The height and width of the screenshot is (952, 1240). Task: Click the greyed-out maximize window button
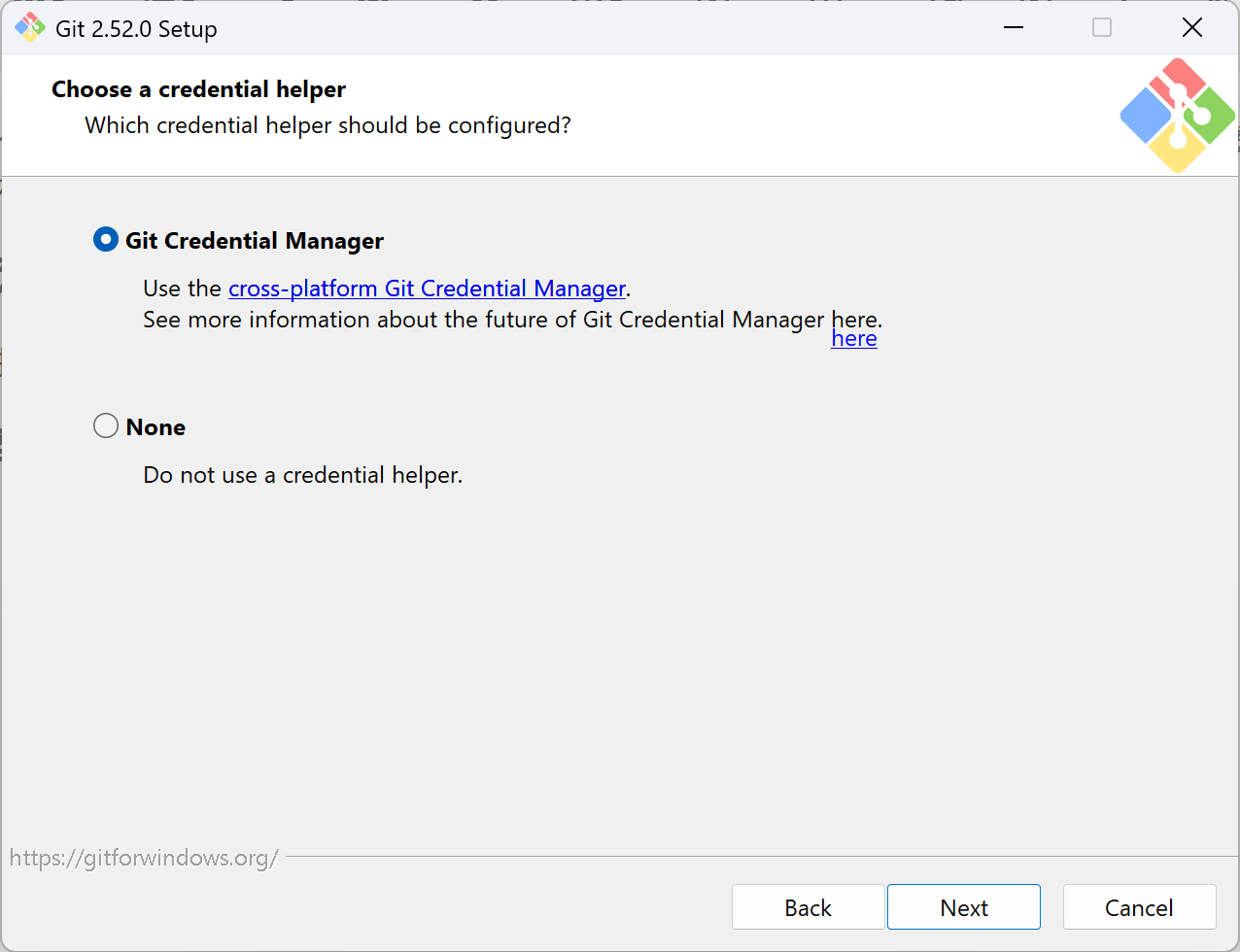(1102, 28)
